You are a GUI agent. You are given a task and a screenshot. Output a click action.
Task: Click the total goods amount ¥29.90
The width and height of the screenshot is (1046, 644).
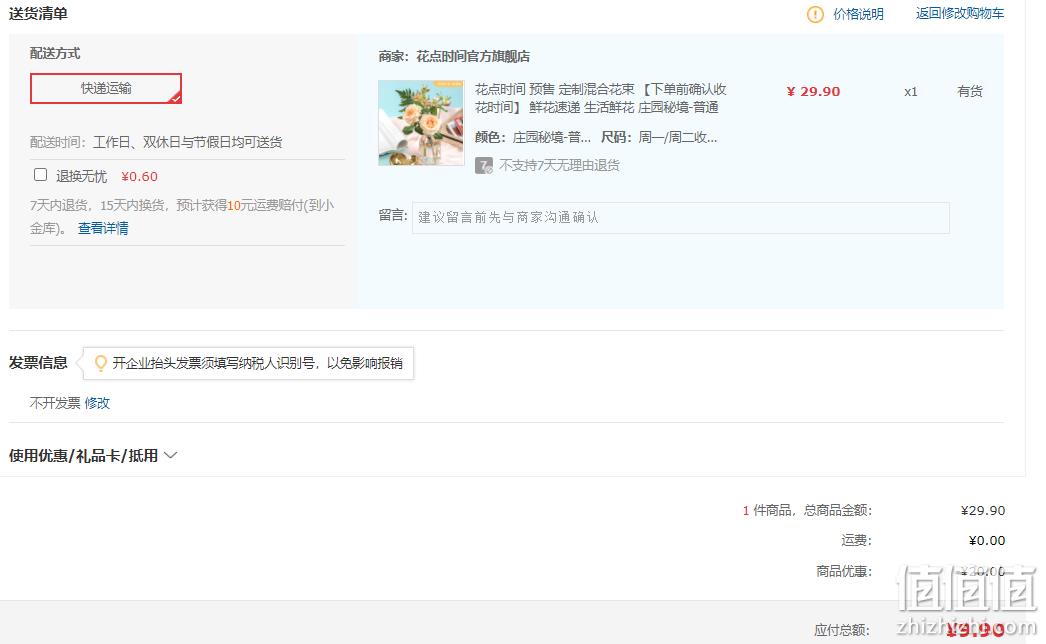[983, 511]
